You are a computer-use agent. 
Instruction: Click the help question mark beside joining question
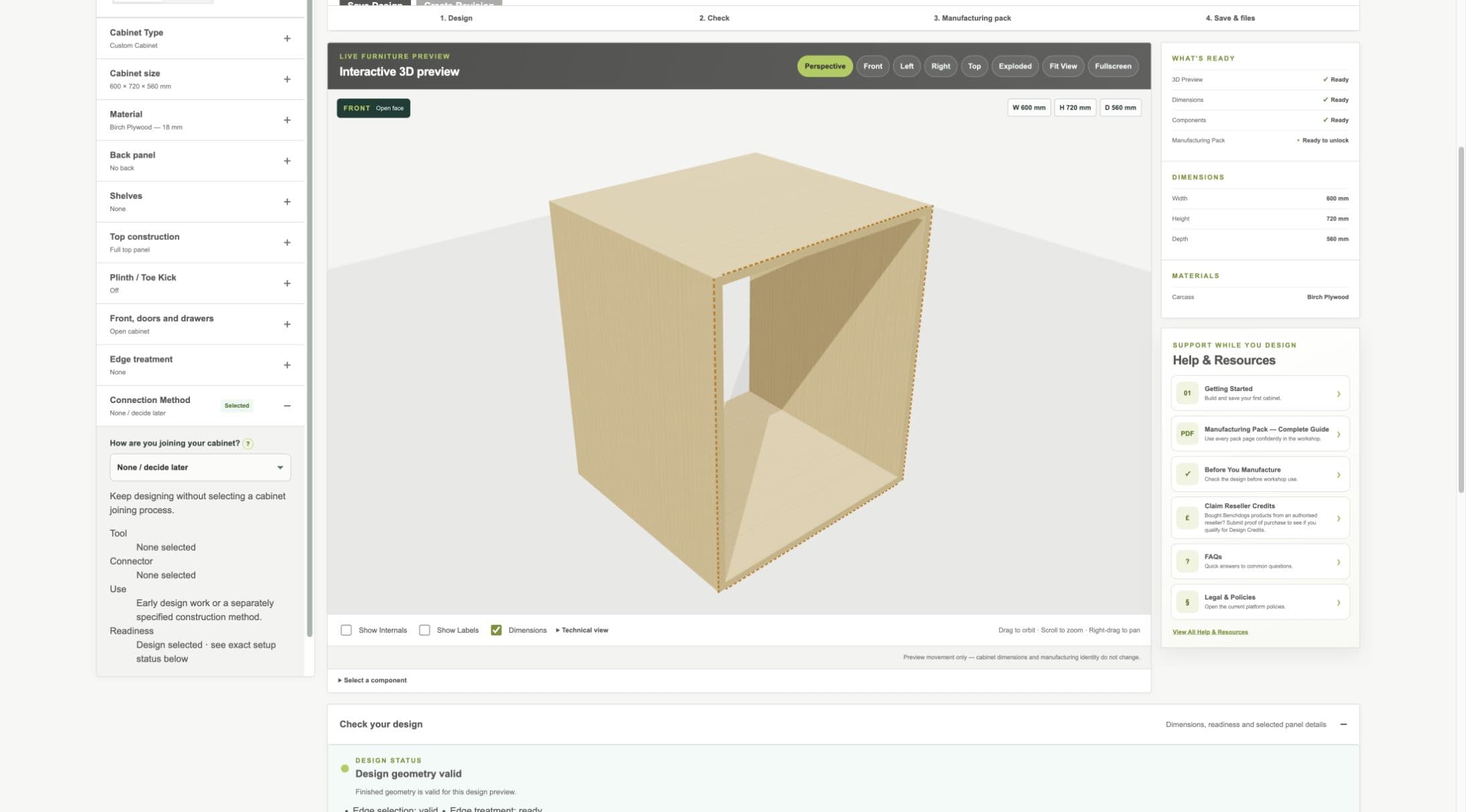coord(248,444)
